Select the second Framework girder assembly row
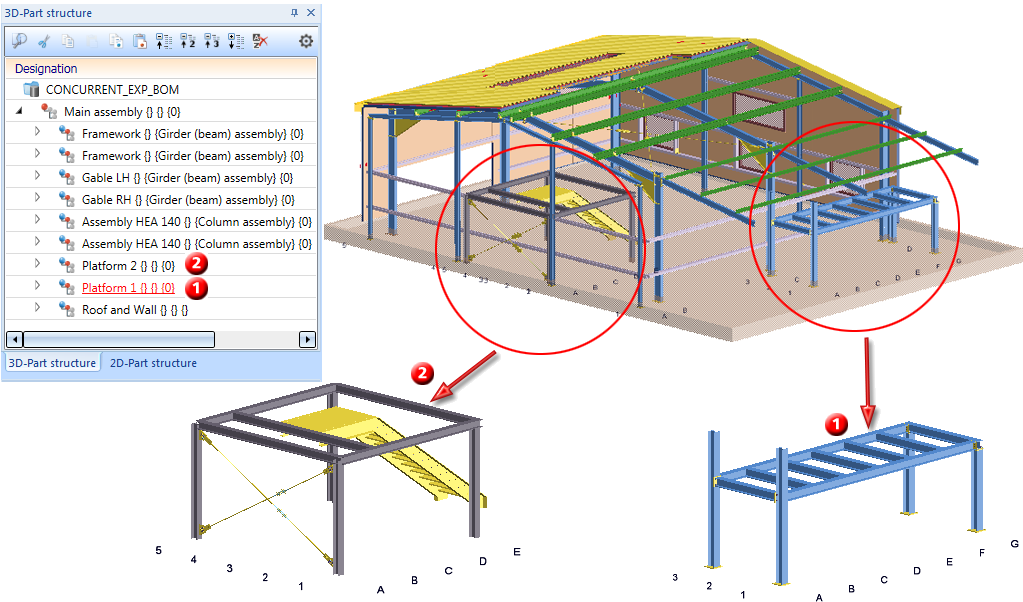The image size is (1023, 602). [192, 156]
